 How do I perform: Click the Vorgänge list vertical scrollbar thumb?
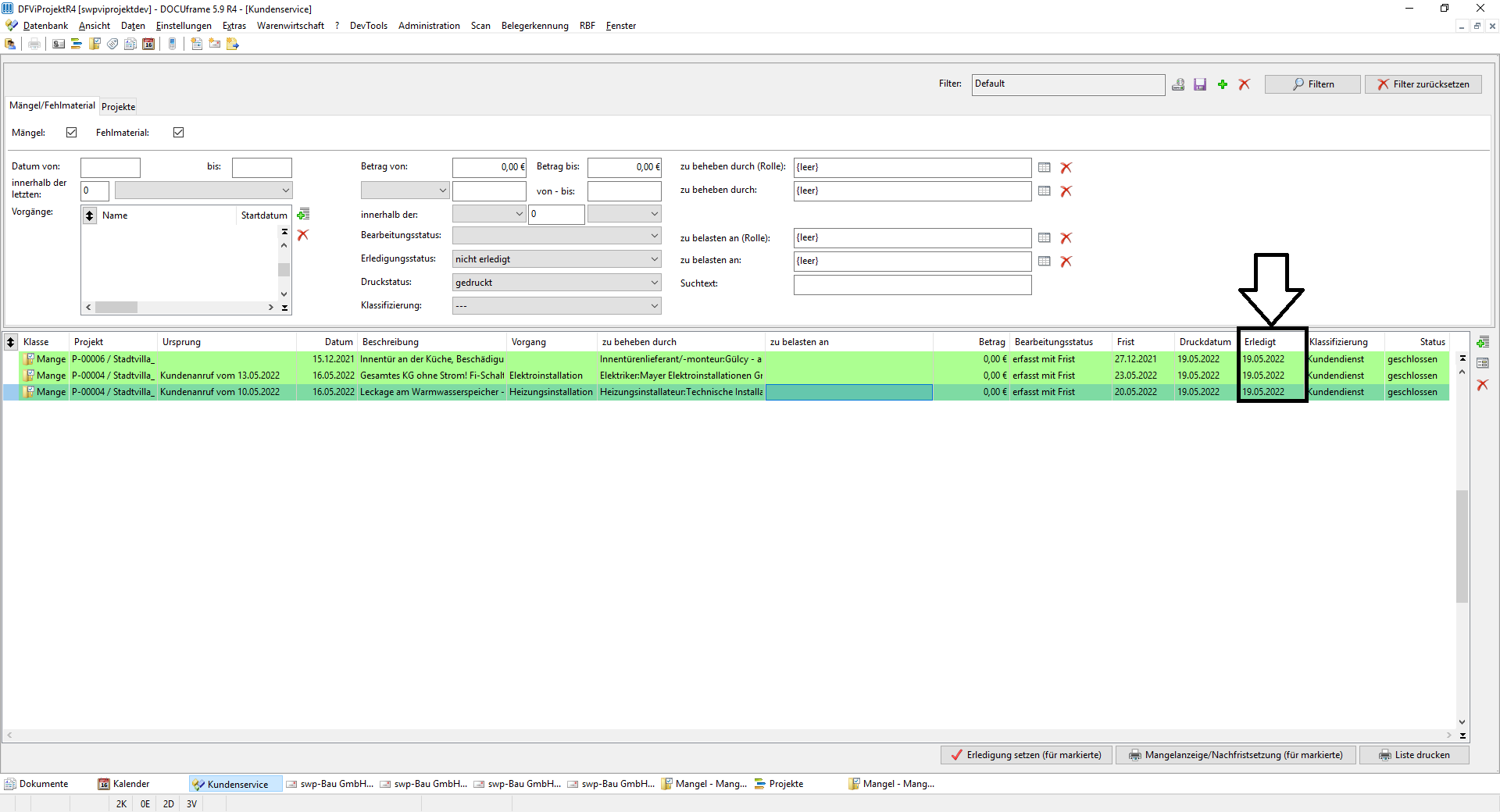[x=284, y=269]
